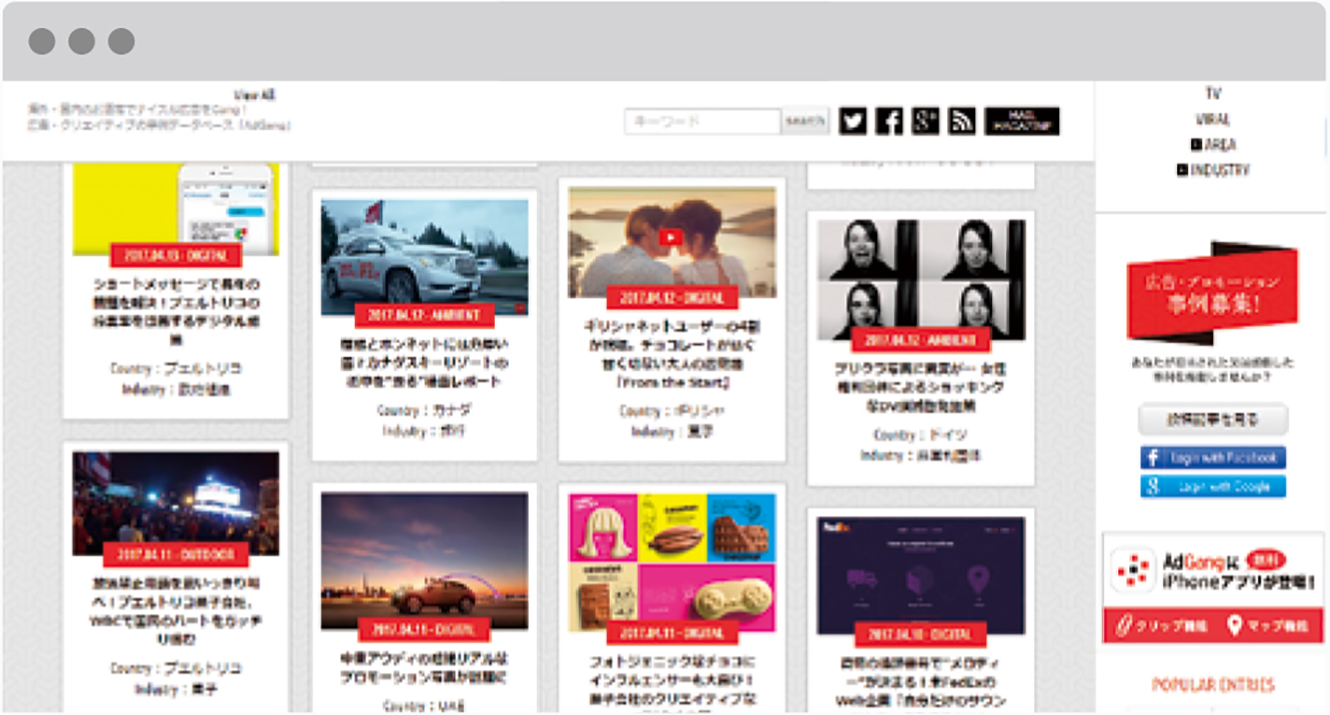Click the gray post-article button in sidebar
Viewport: 1330px width, 715px height.
(x=1213, y=419)
